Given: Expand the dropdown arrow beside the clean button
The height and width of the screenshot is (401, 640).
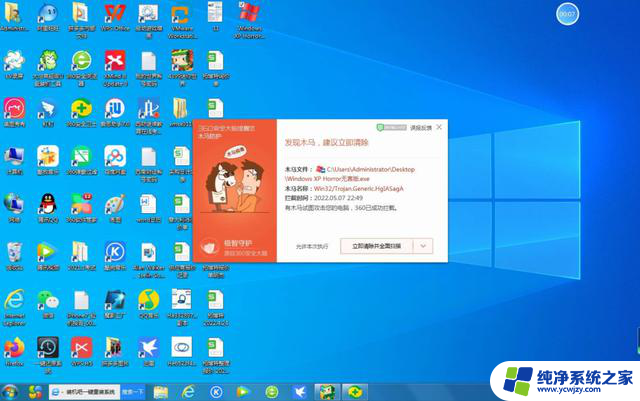Looking at the screenshot, I should [x=423, y=246].
